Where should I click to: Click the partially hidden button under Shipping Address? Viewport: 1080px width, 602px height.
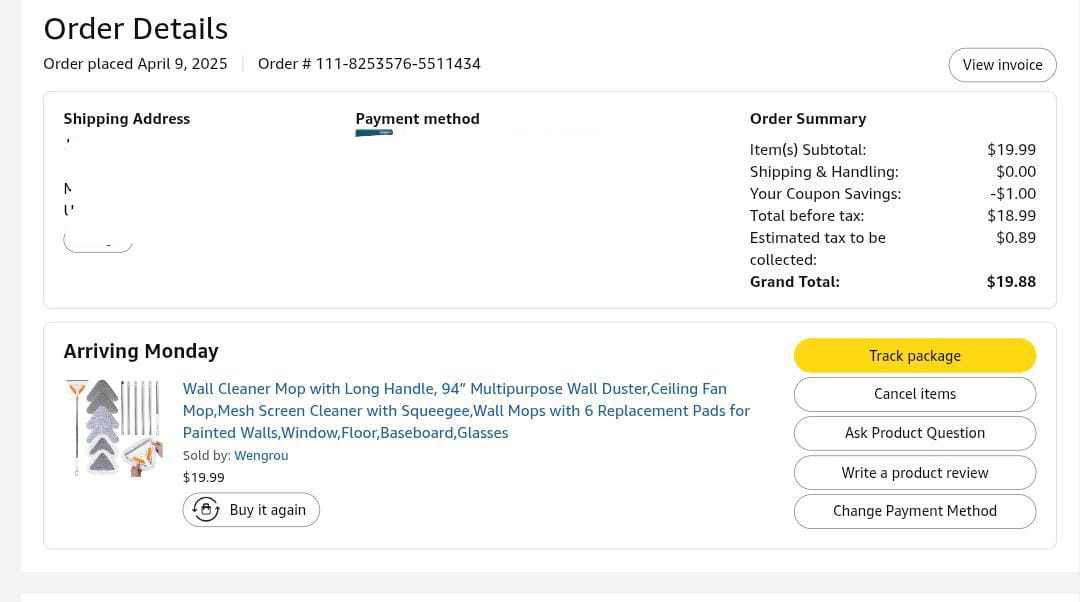pos(98,242)
